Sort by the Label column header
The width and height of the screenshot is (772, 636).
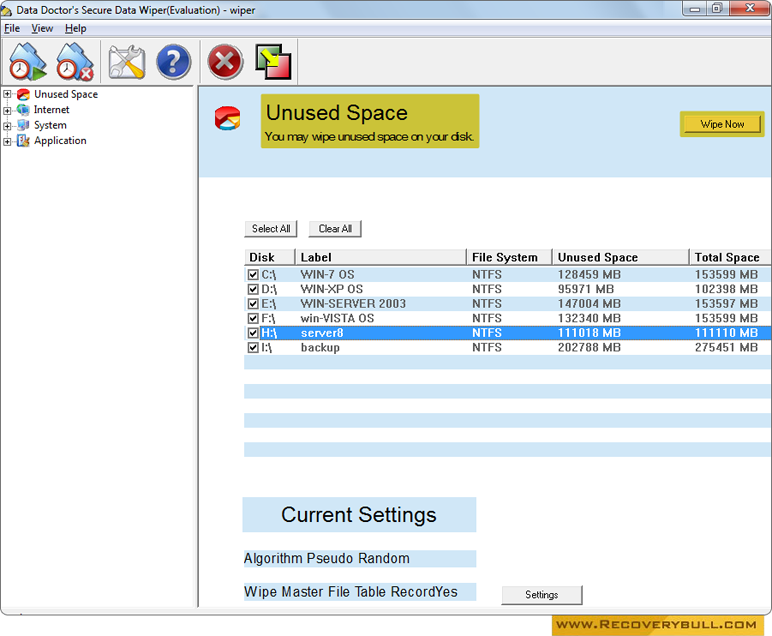click(x=381, y=257)
